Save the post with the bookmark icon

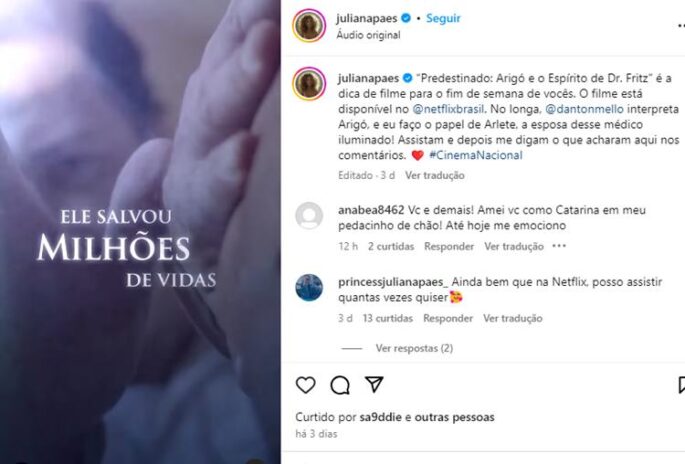682,385
